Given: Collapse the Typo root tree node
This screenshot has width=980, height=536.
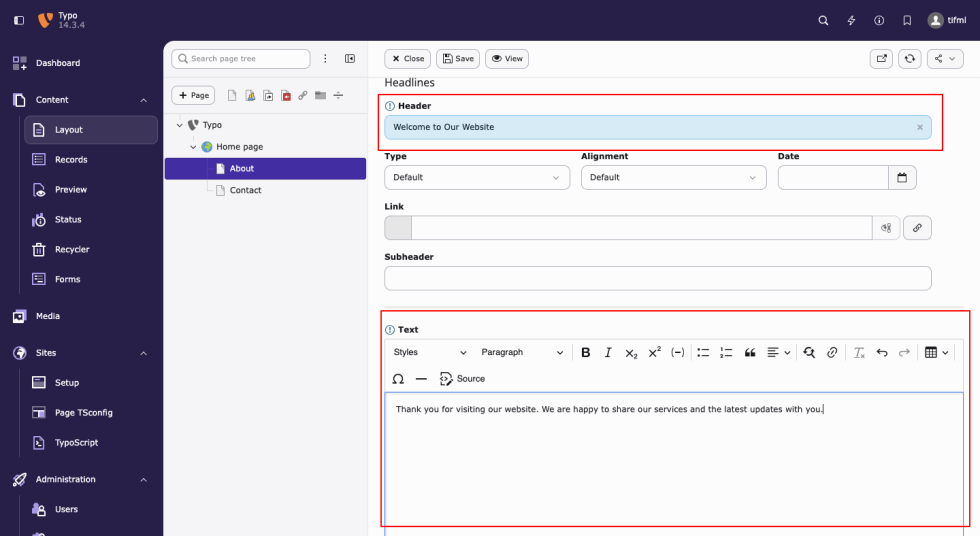Looking at the screenshot, I should (179, 125).
